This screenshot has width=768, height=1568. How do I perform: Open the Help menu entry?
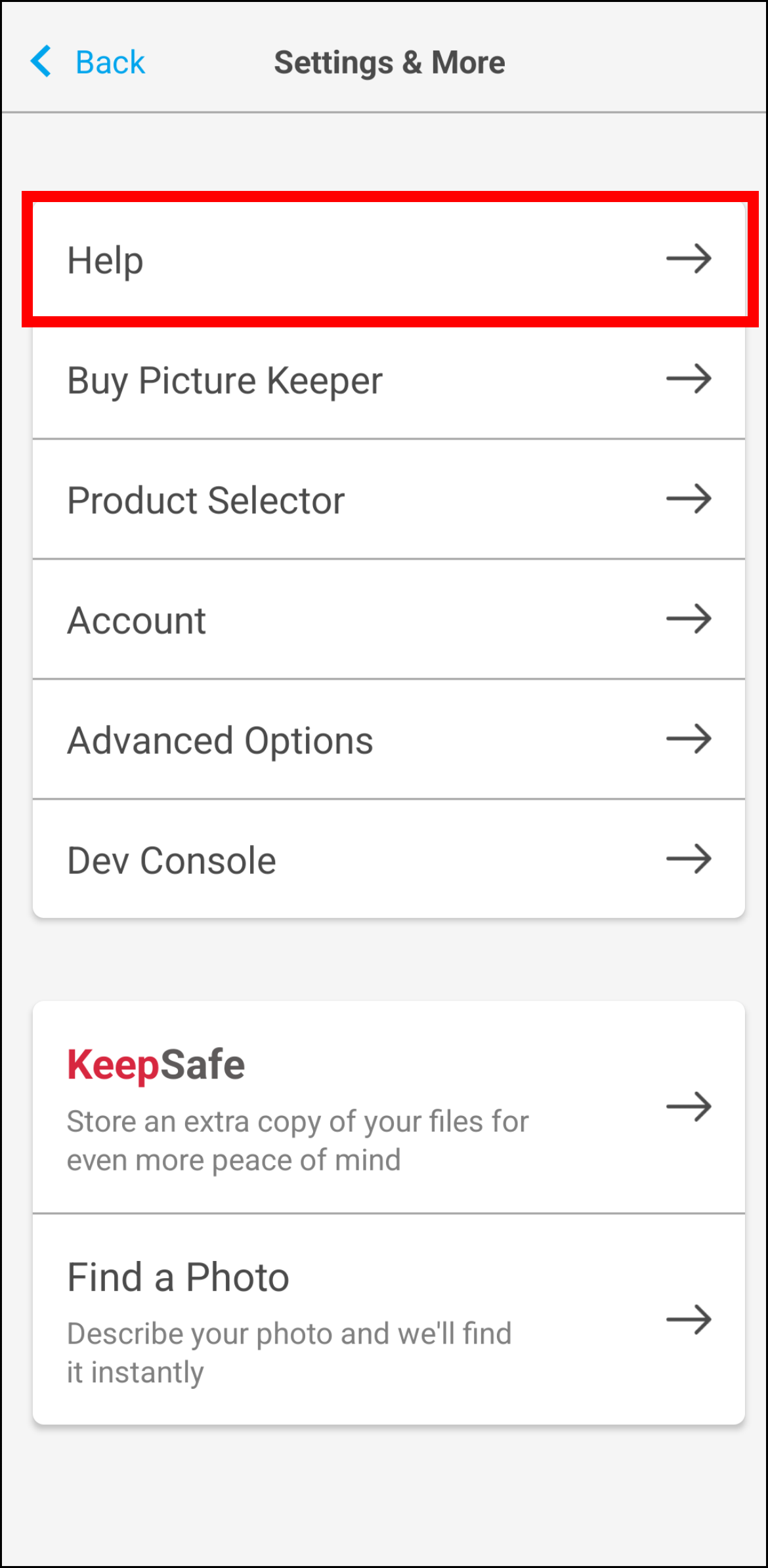389,260
